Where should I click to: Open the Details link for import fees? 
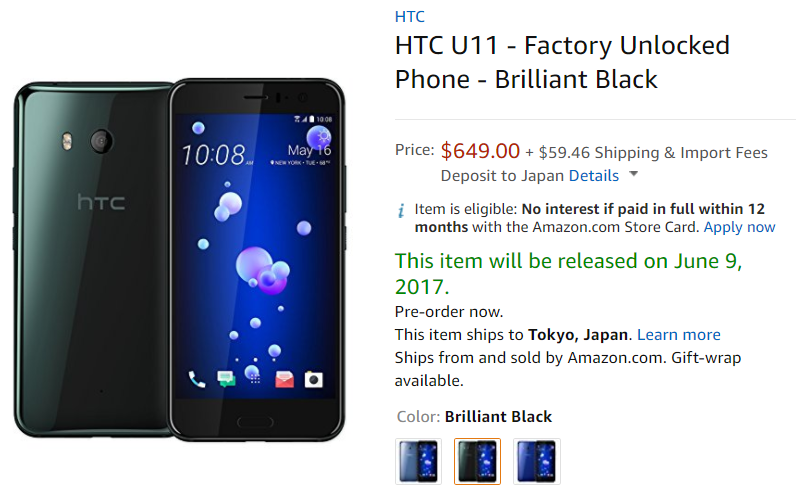(593, 176)
